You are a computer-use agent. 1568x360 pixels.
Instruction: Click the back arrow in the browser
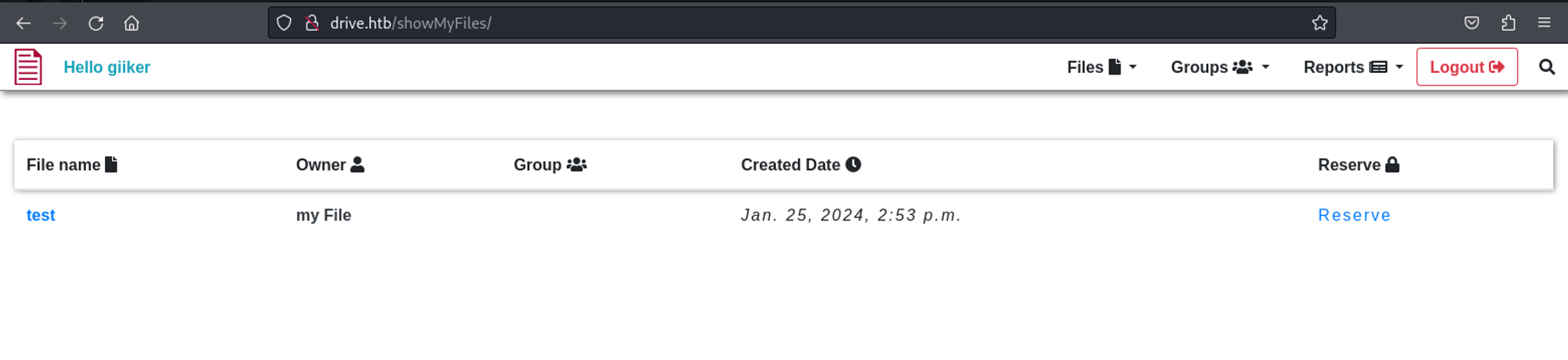pyautogui.click(x=24, y=23)
